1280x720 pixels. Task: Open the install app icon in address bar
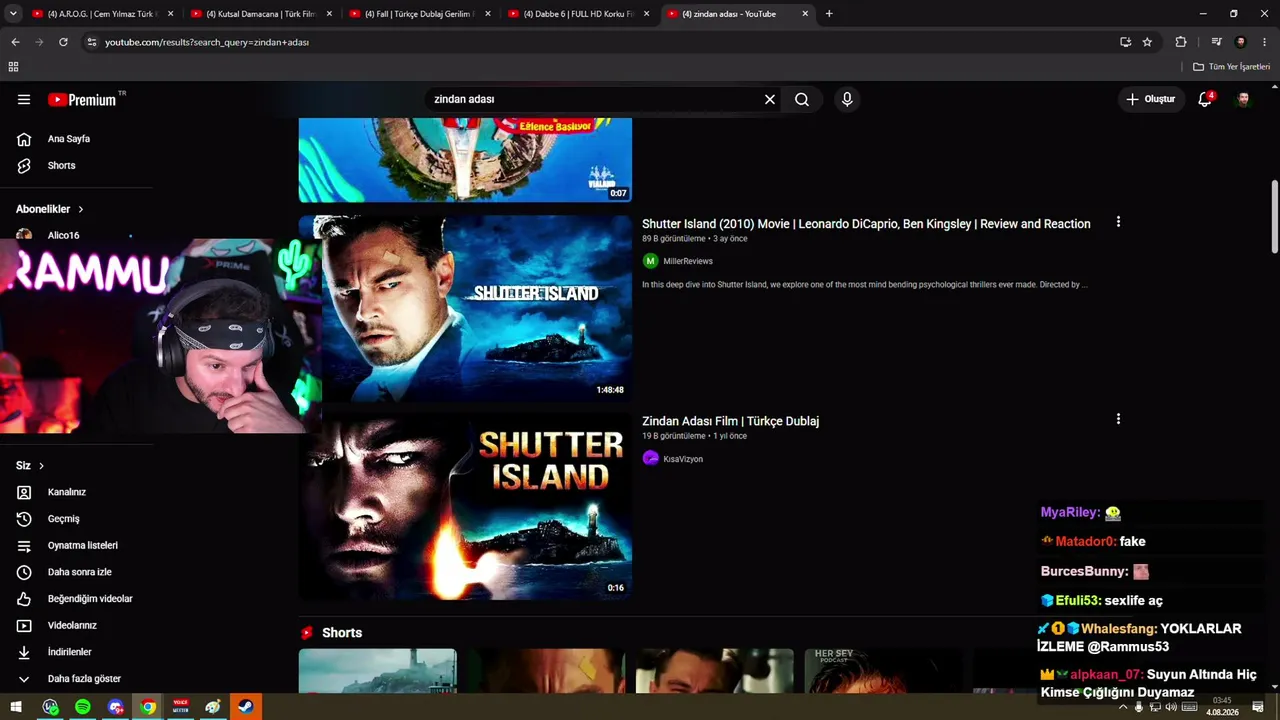coord(1125,42)
